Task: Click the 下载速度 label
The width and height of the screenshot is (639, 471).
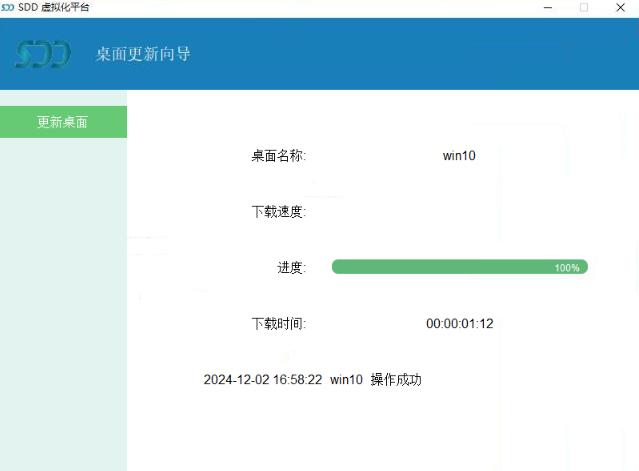Action: click(x=278, y=212)
